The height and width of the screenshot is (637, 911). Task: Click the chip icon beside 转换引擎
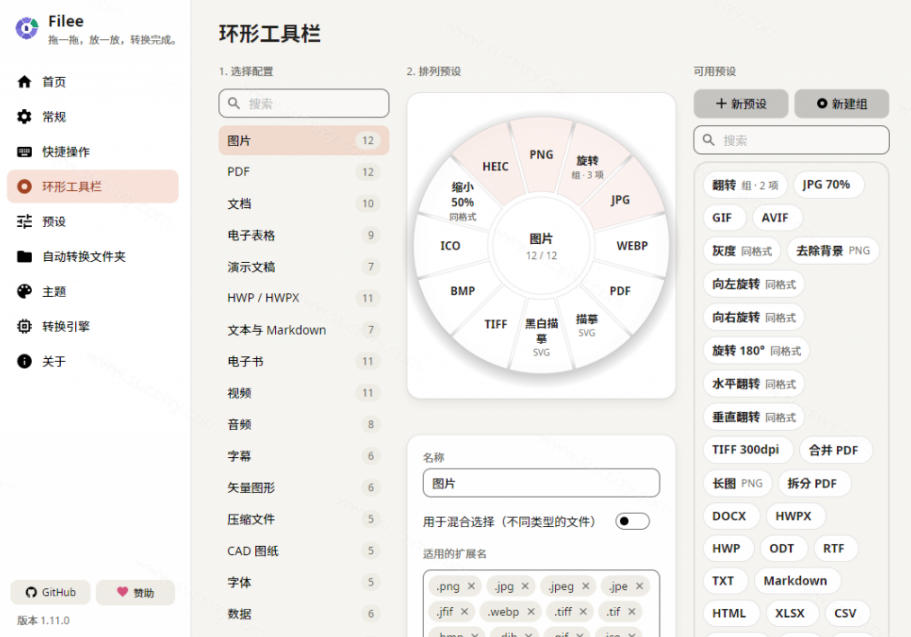(x=24, y=326)
